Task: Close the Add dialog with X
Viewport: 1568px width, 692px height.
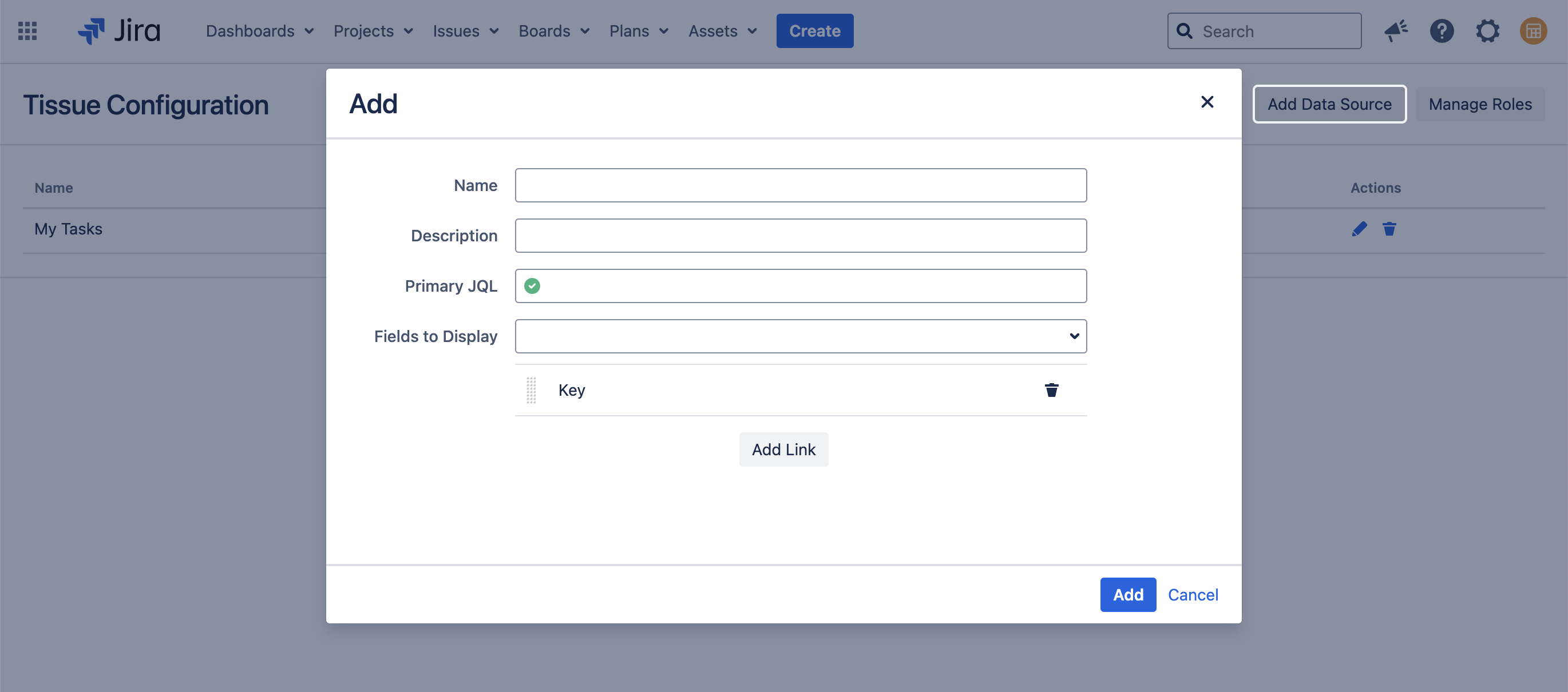Action: [1206, 102]
